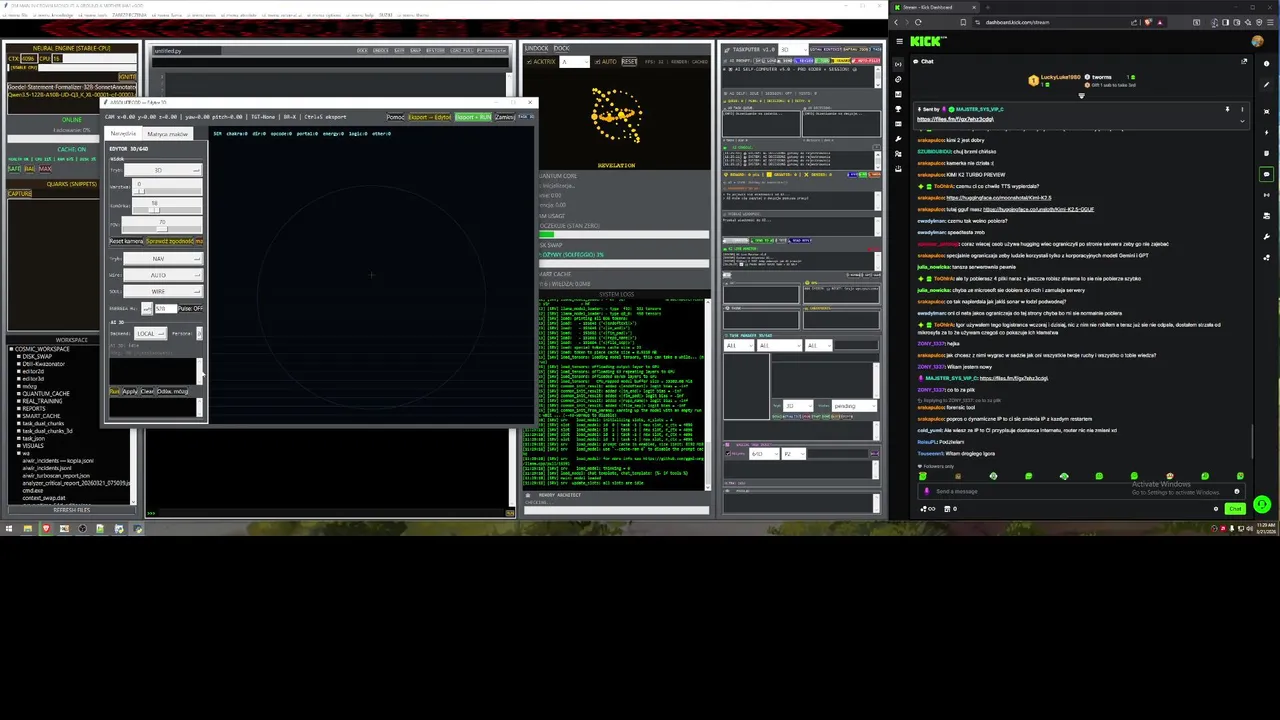
Task: Click UNDOCK in the Revelation panel
Action: click(x=537, y=48)
